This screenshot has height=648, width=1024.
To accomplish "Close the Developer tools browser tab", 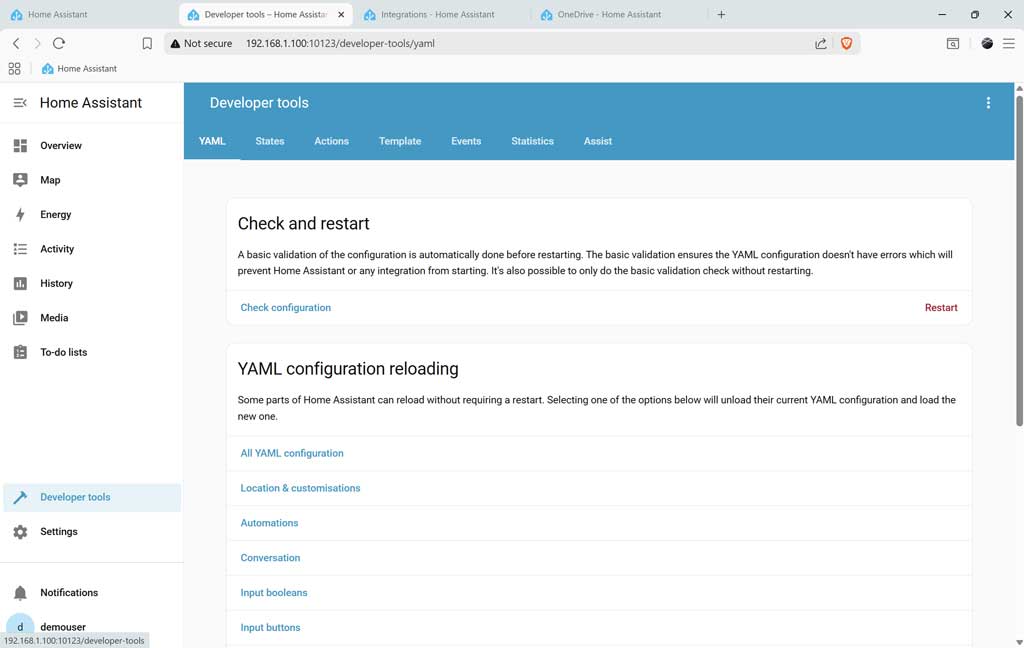I will [x=341, y=14].
